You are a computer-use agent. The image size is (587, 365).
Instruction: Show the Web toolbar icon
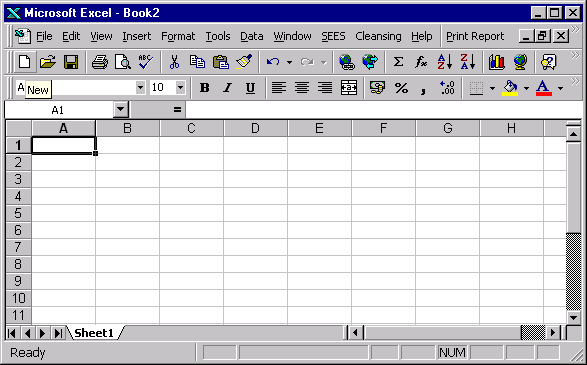[x=370, y=62]
